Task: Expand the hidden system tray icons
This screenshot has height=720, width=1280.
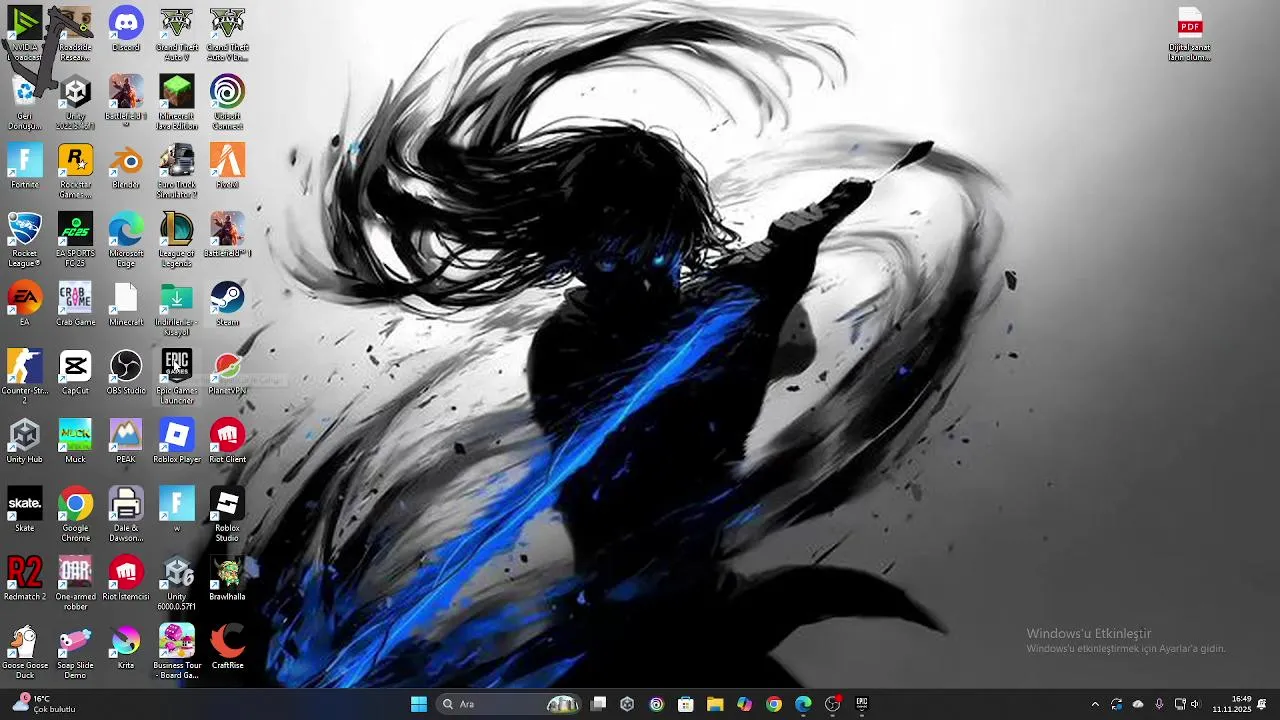Action: pyautogui.click(x=1095, y=704)
